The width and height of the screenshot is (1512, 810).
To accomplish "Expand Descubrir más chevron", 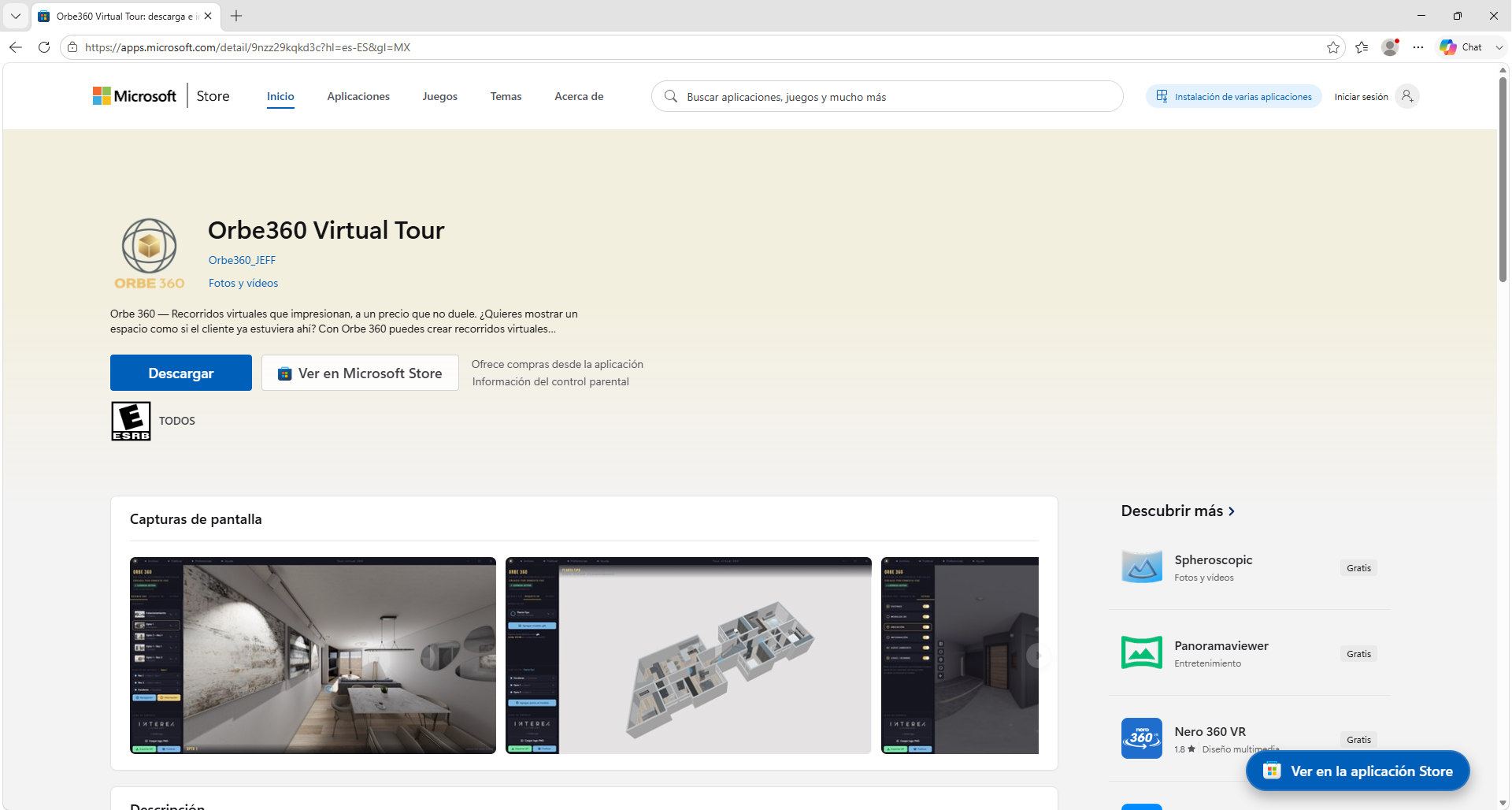I will (1232, 511).
